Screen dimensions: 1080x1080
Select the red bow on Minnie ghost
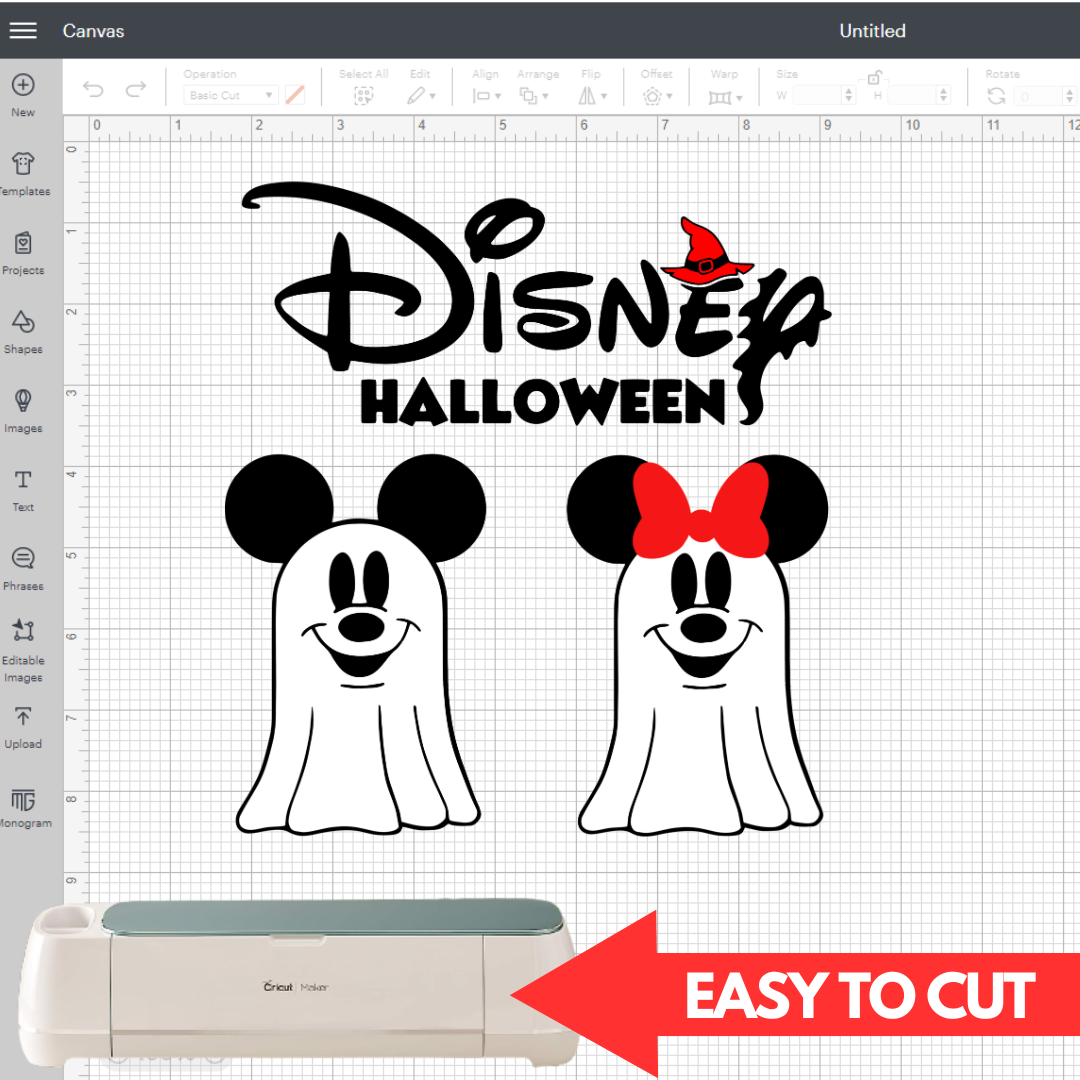[700, 511]
